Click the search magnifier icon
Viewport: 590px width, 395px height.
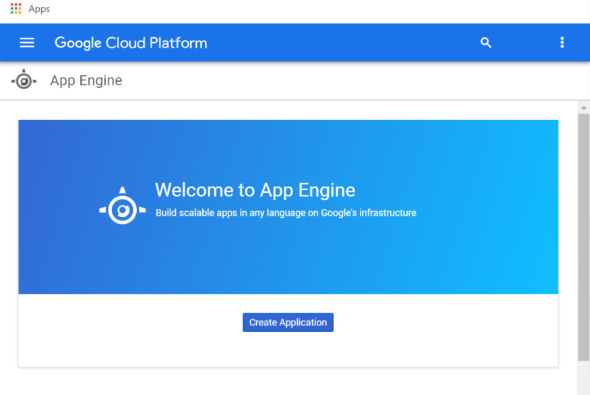tap(486, 43)
